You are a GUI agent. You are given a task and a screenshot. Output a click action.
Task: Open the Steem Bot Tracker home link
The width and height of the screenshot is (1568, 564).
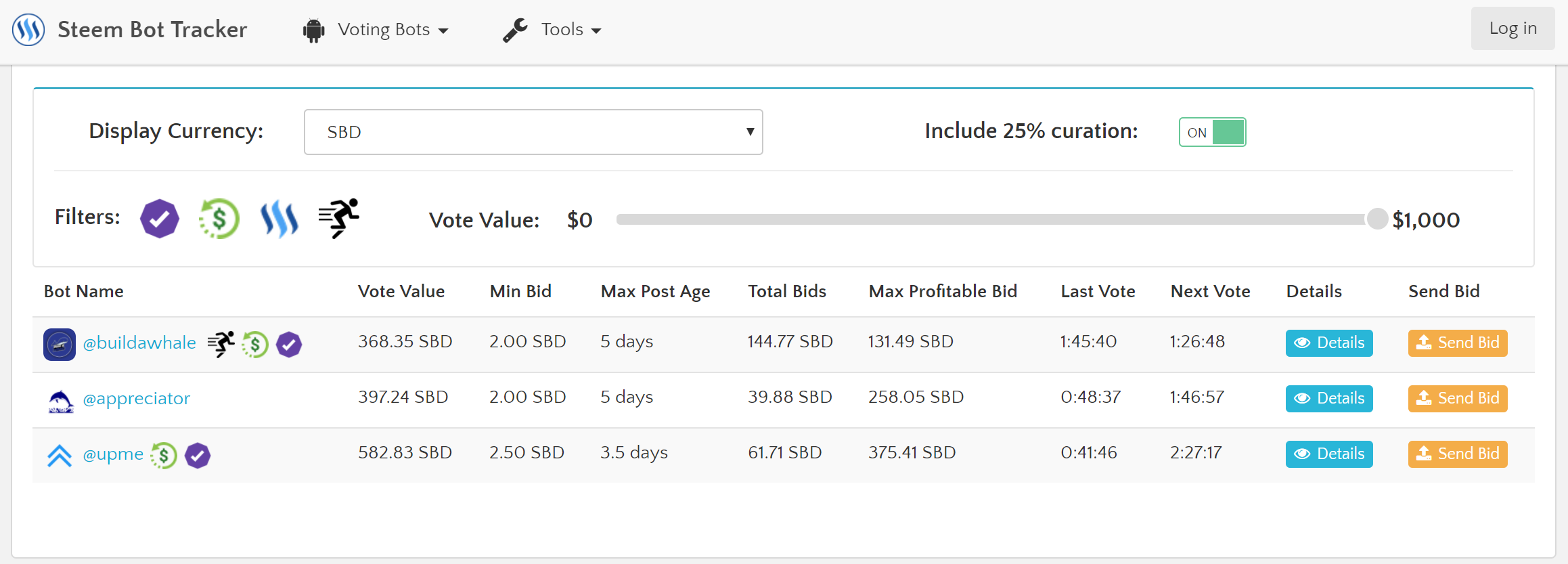152,30
